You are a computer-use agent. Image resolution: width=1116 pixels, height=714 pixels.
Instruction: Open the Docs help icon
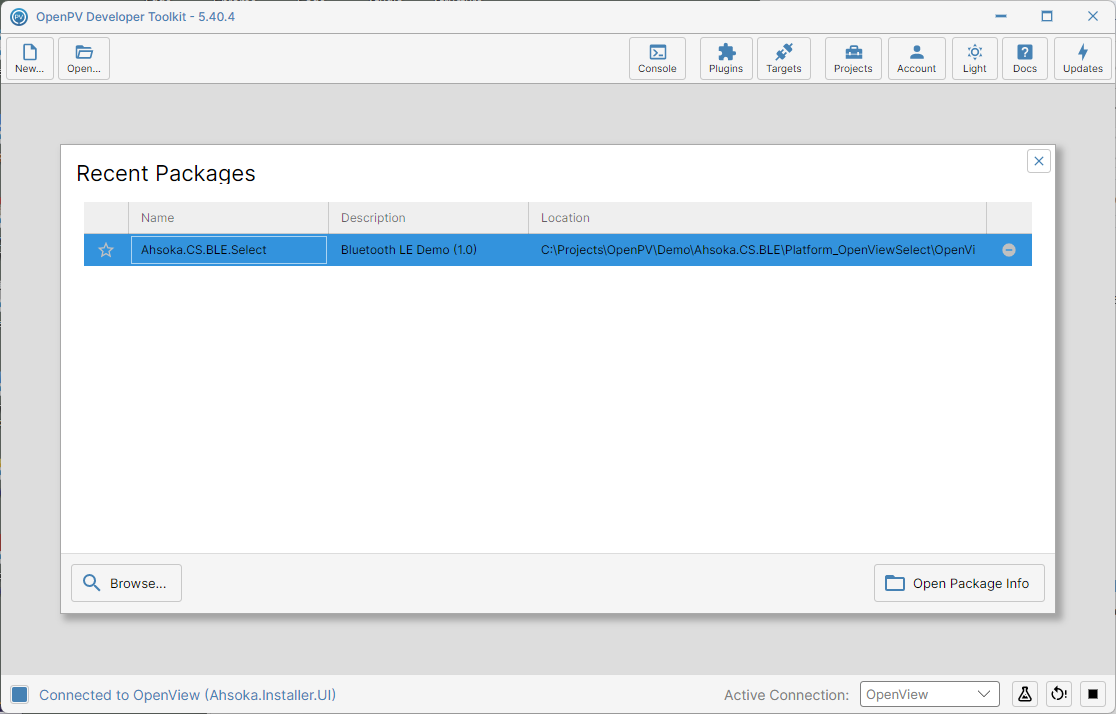pyautogui.click(x=1025, y=58)
